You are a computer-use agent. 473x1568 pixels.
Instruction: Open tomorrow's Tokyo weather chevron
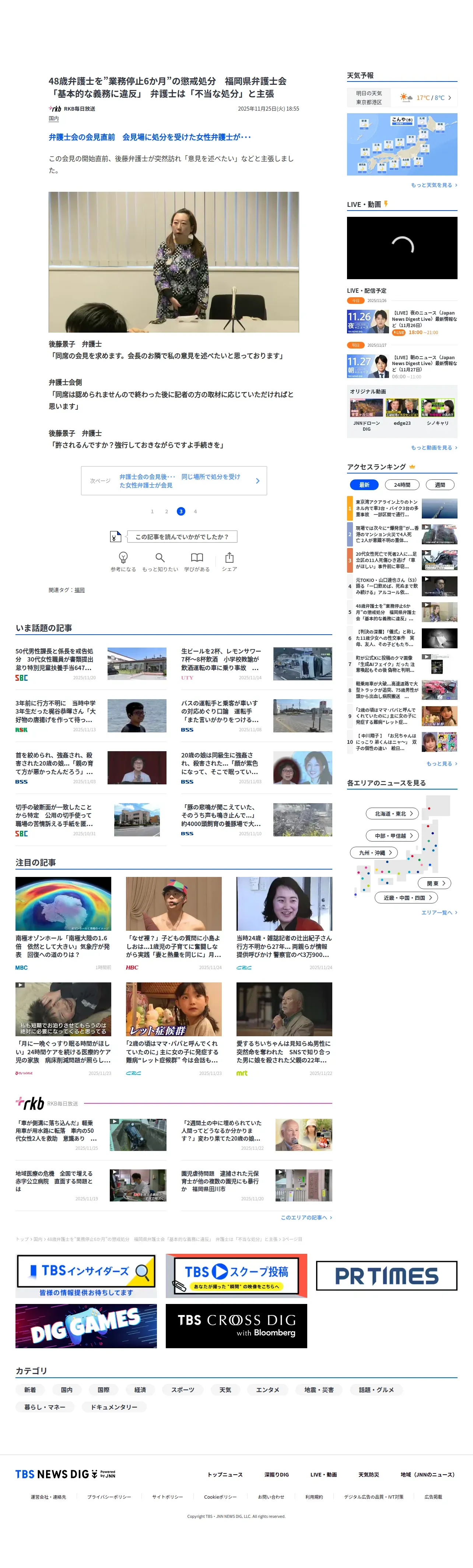tap(449, 98)
